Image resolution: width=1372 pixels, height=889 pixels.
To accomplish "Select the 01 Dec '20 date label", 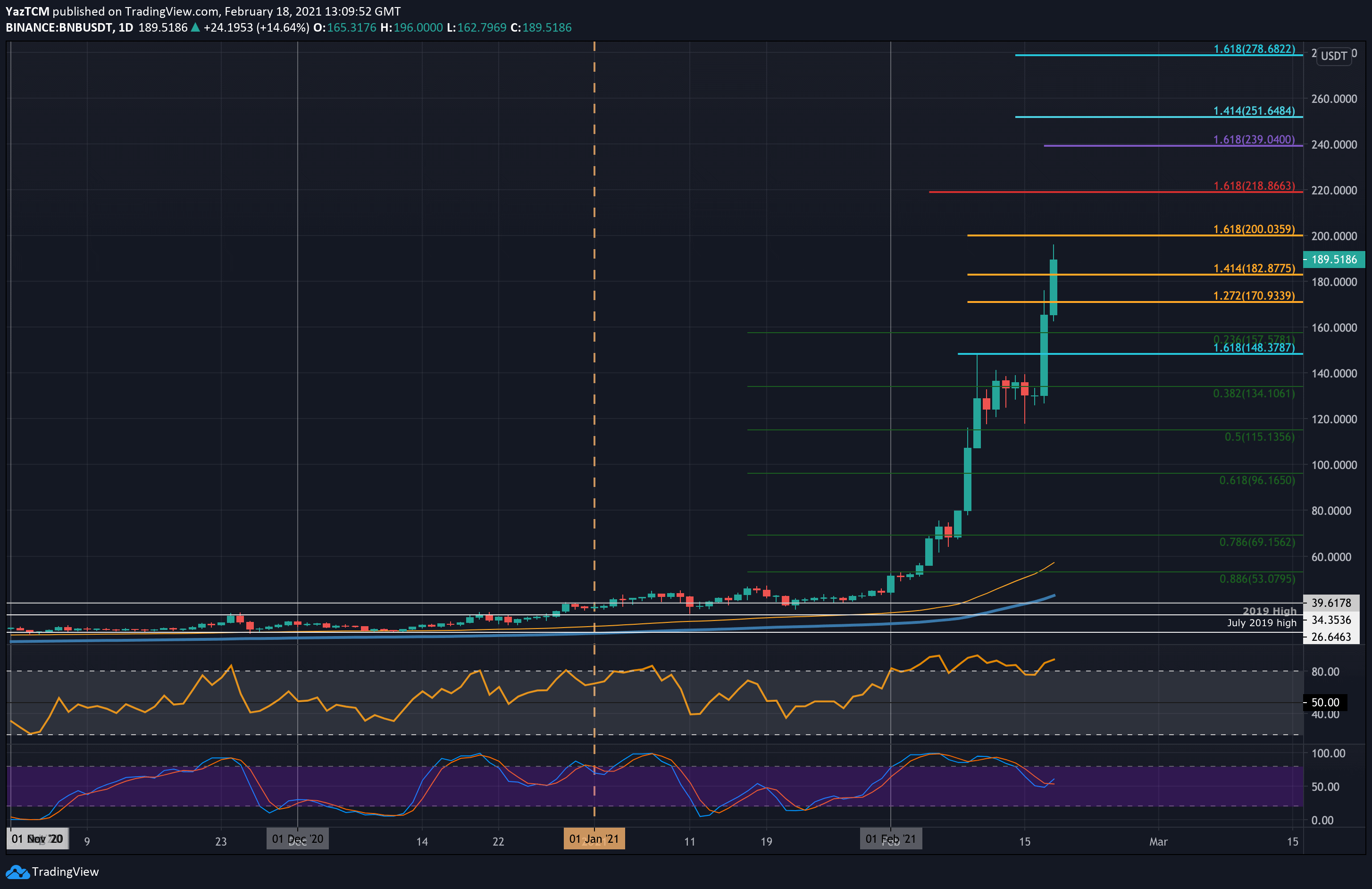I will (x=297, y=839).
